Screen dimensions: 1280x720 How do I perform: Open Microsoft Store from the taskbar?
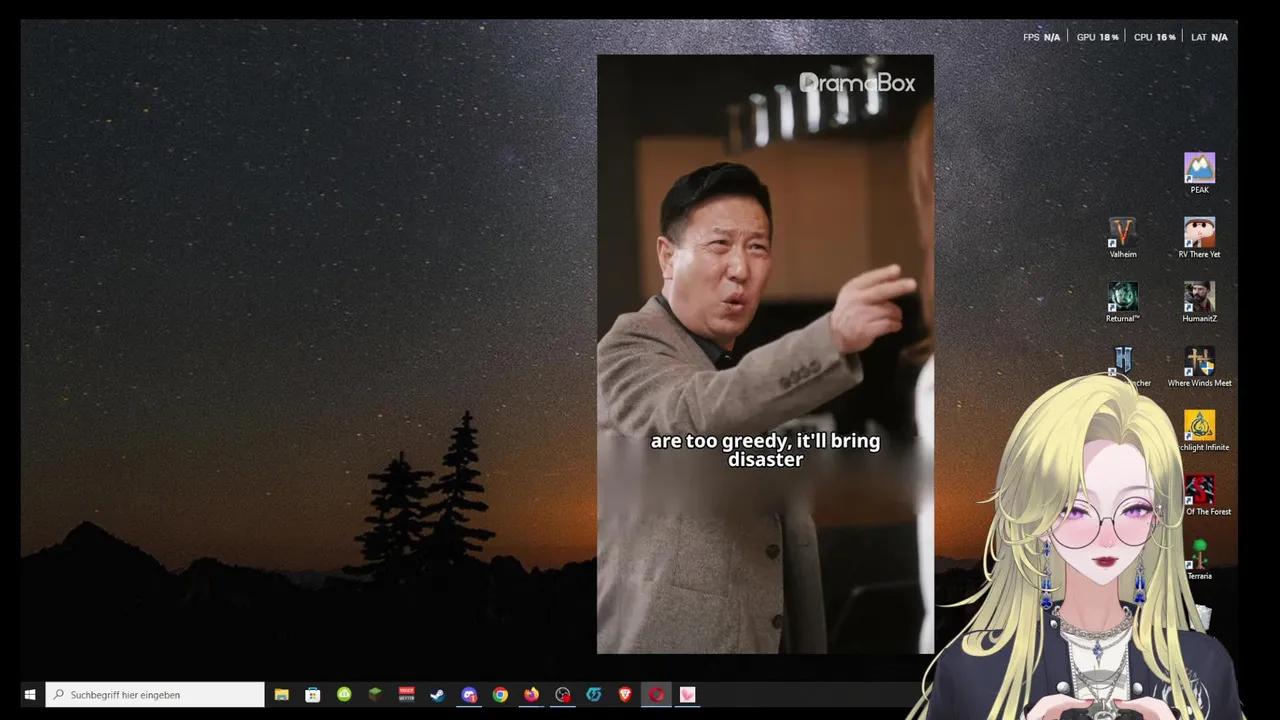click(313, 695)
